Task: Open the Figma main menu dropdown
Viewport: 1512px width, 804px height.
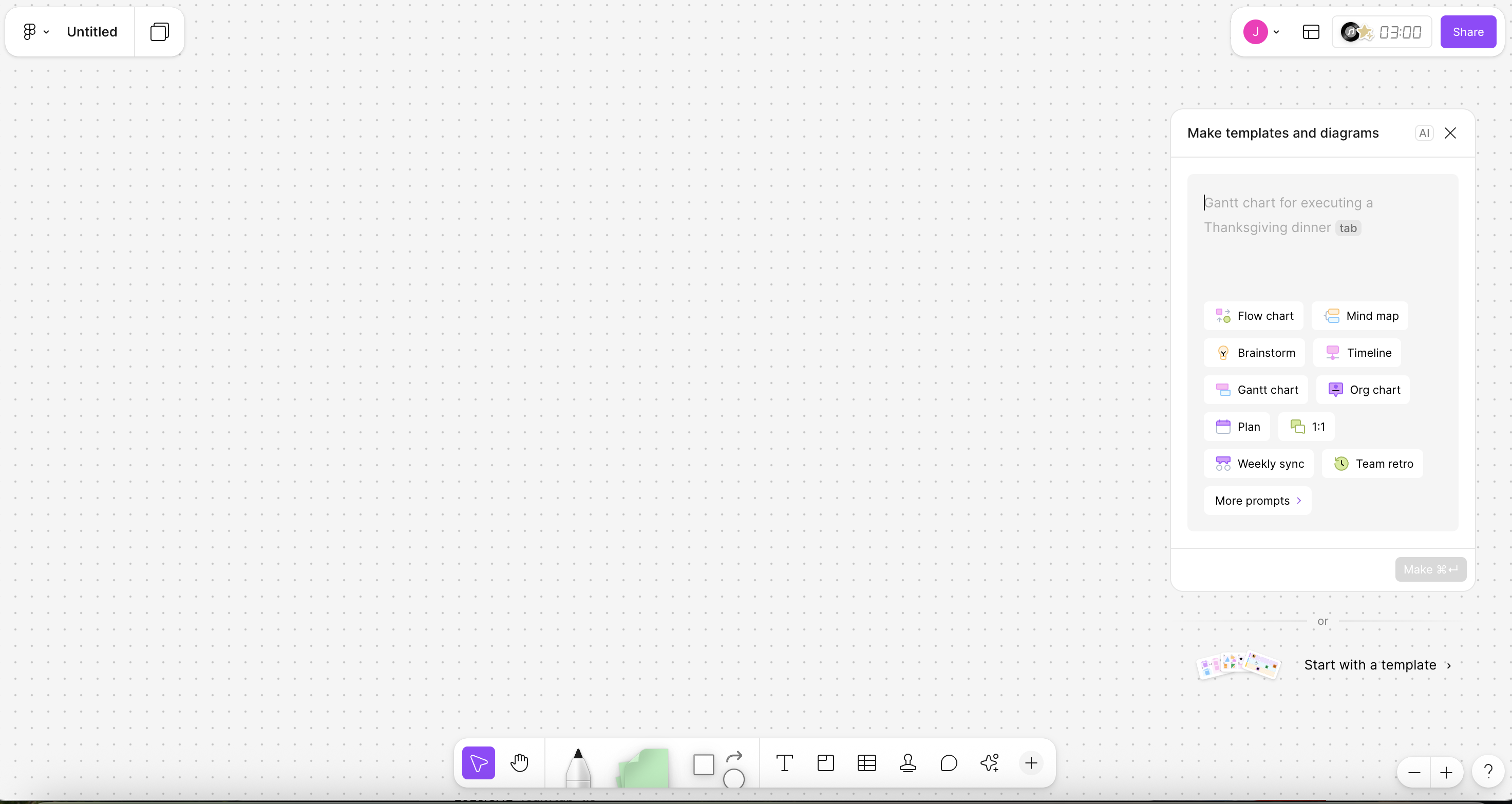Action: tap(35, 32)
